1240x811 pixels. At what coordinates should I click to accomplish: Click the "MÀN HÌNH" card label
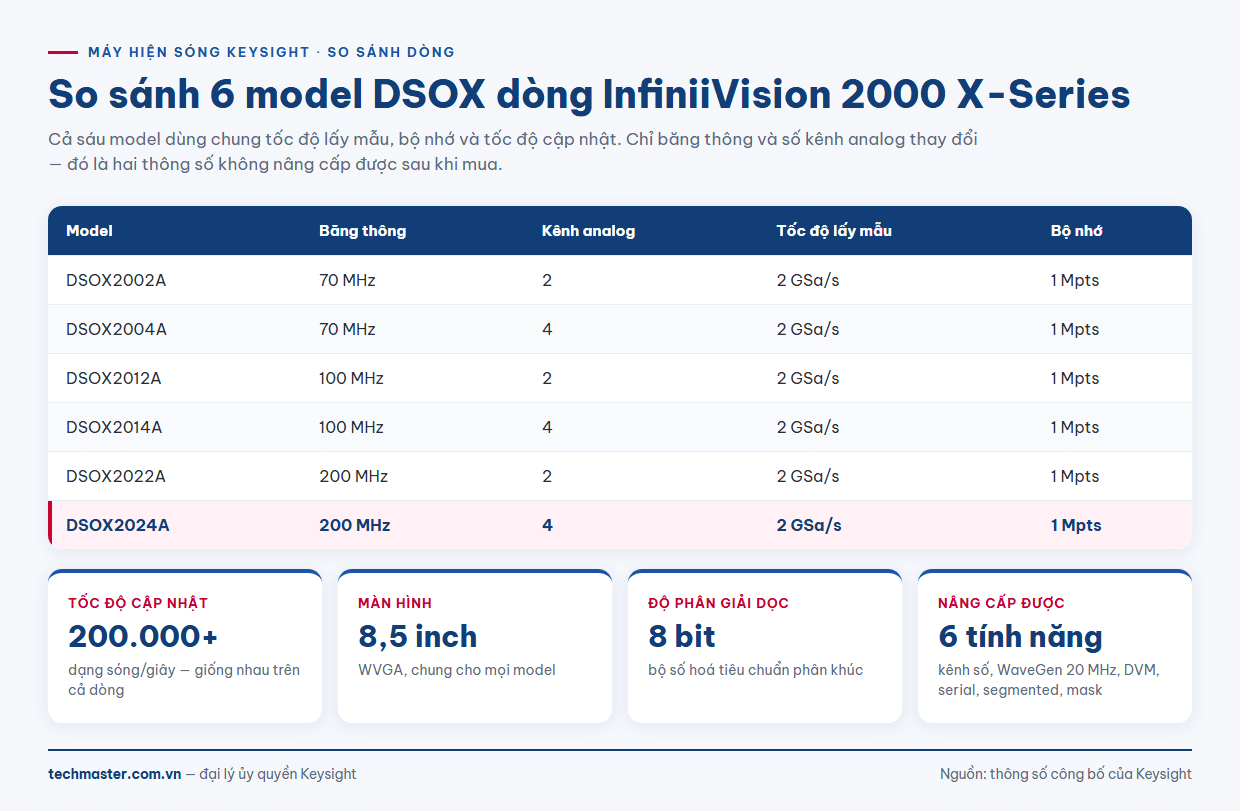click(395, 603)
